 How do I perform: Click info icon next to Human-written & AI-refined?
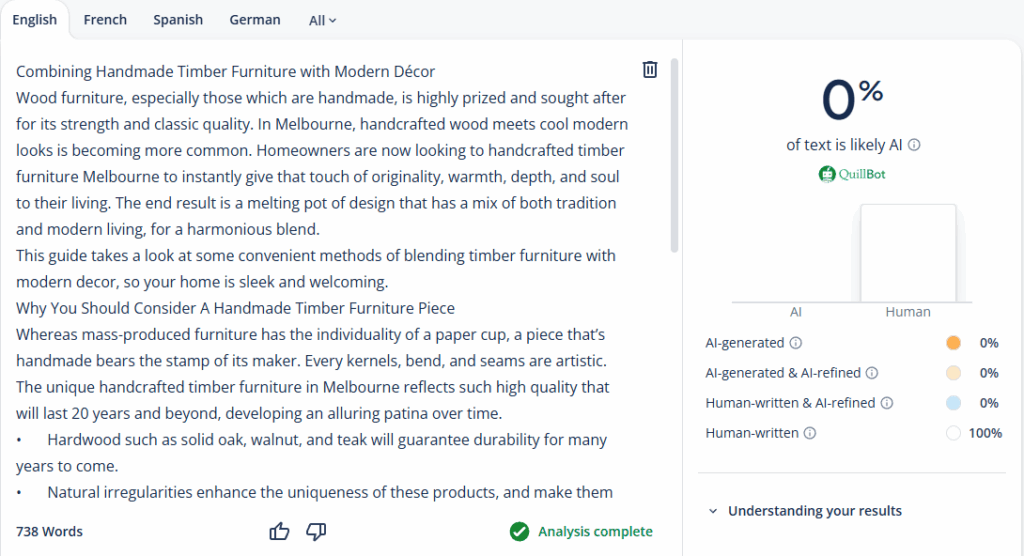click(887, 403)
